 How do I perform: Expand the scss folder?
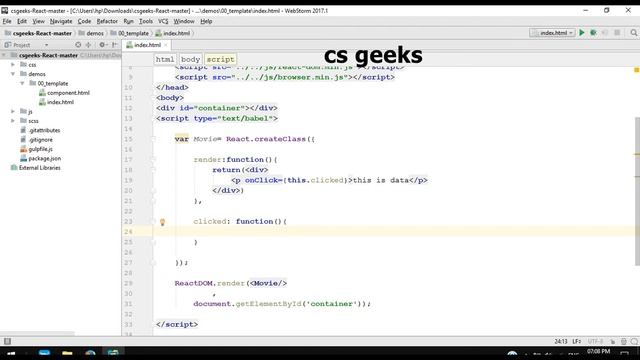[13, 121]
